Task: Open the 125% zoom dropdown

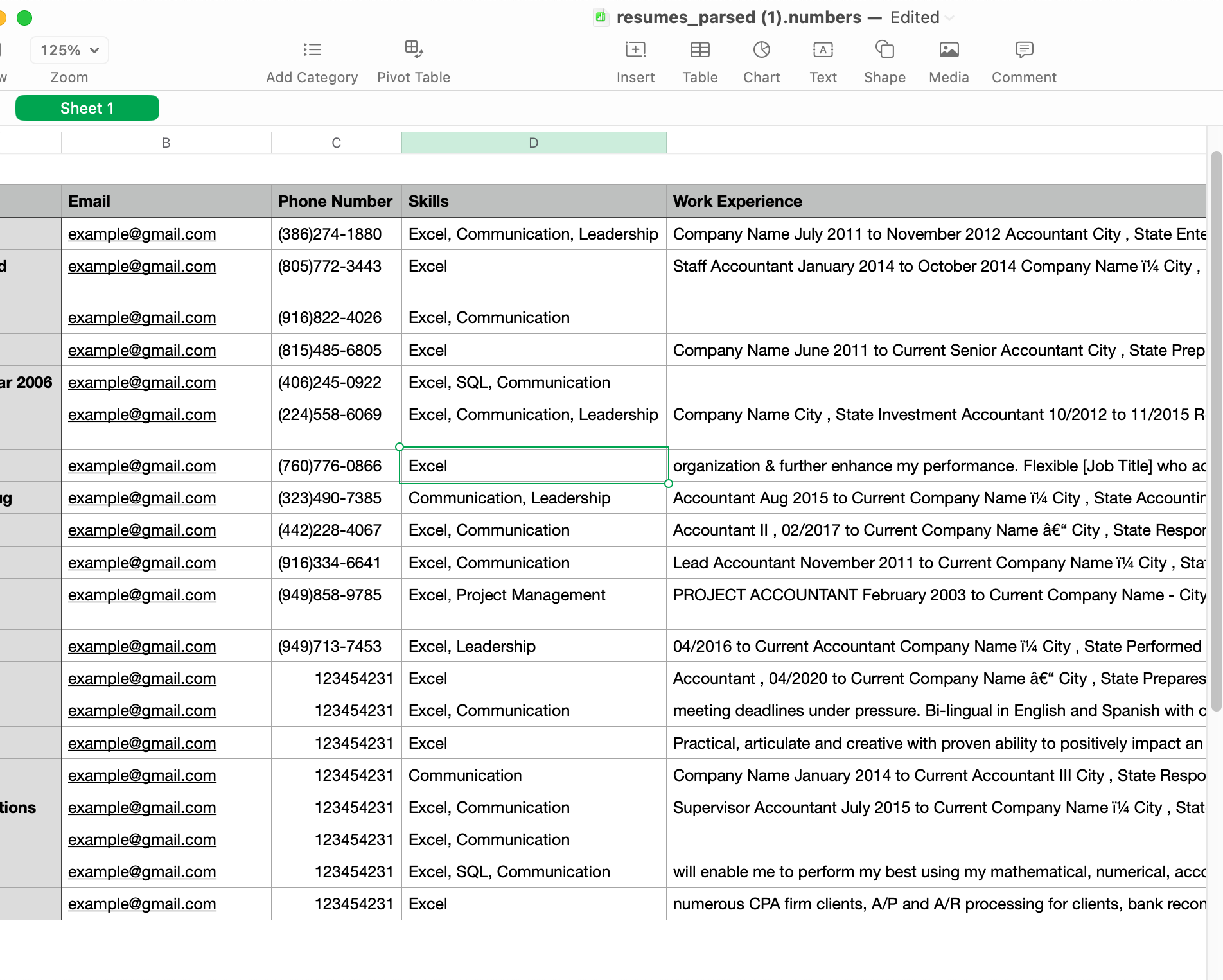Action: click(x=69, y=50)
